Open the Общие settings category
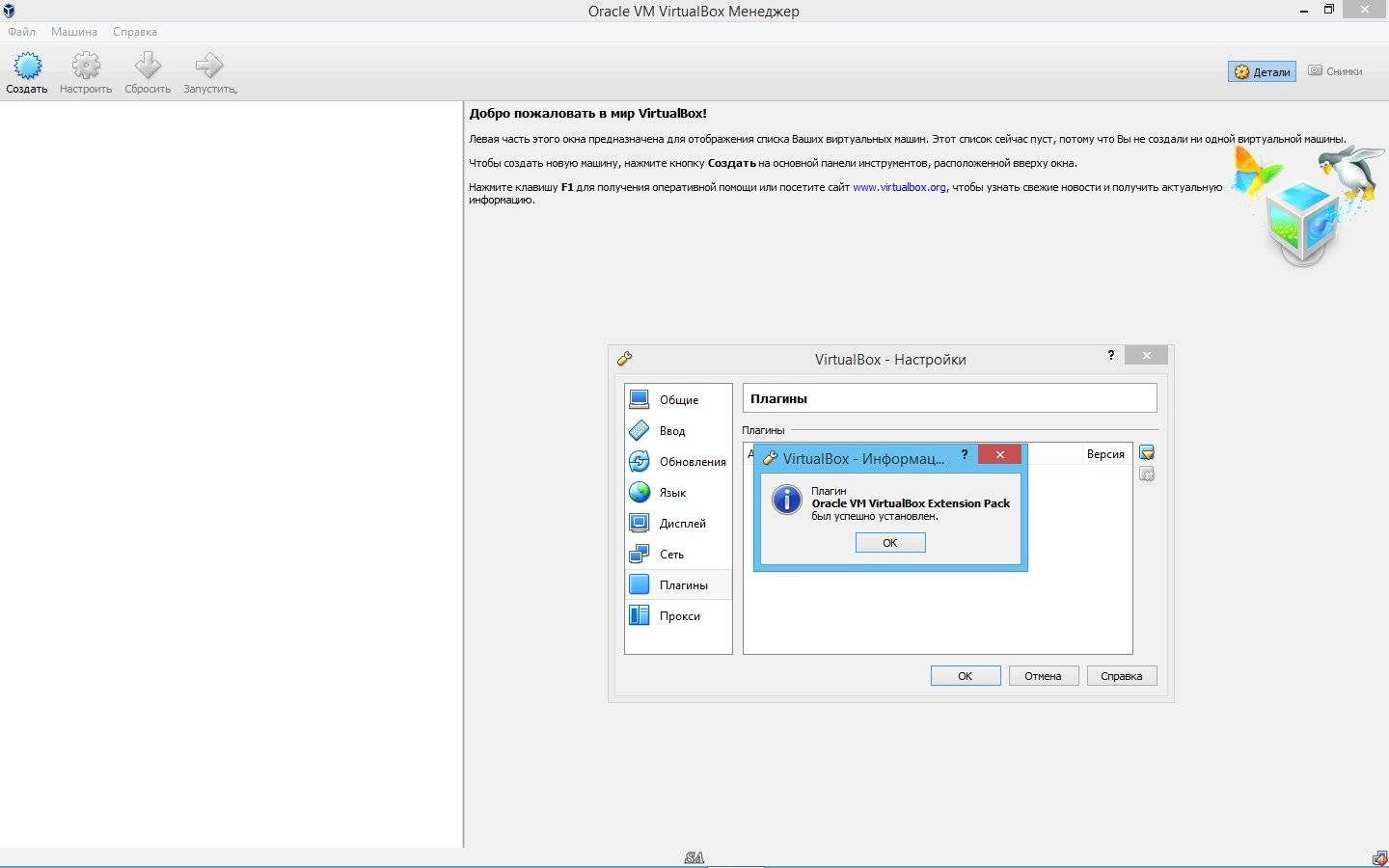 tap(678, 399)
